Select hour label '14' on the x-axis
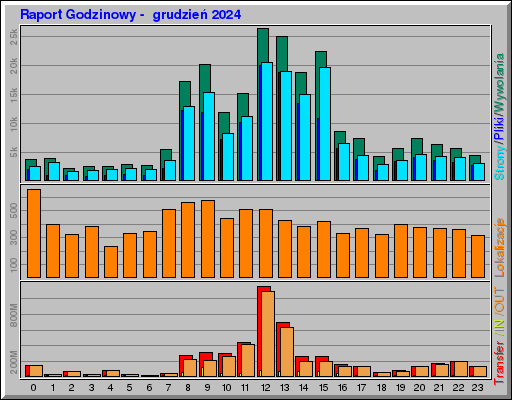 click(x=304, y=388)
